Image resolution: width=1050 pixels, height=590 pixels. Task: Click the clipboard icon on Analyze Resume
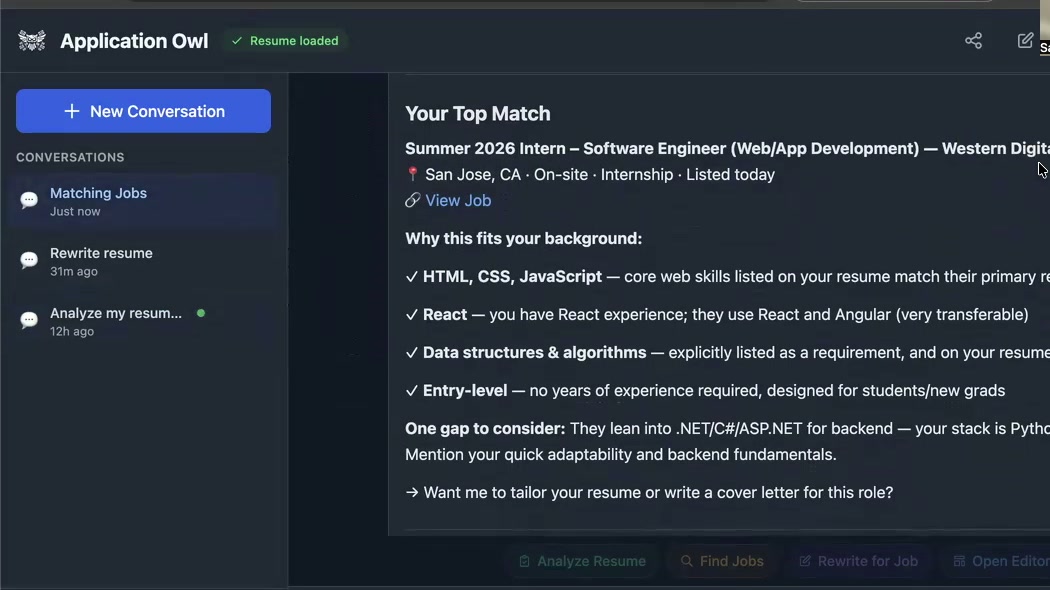[x=525, y=561]
